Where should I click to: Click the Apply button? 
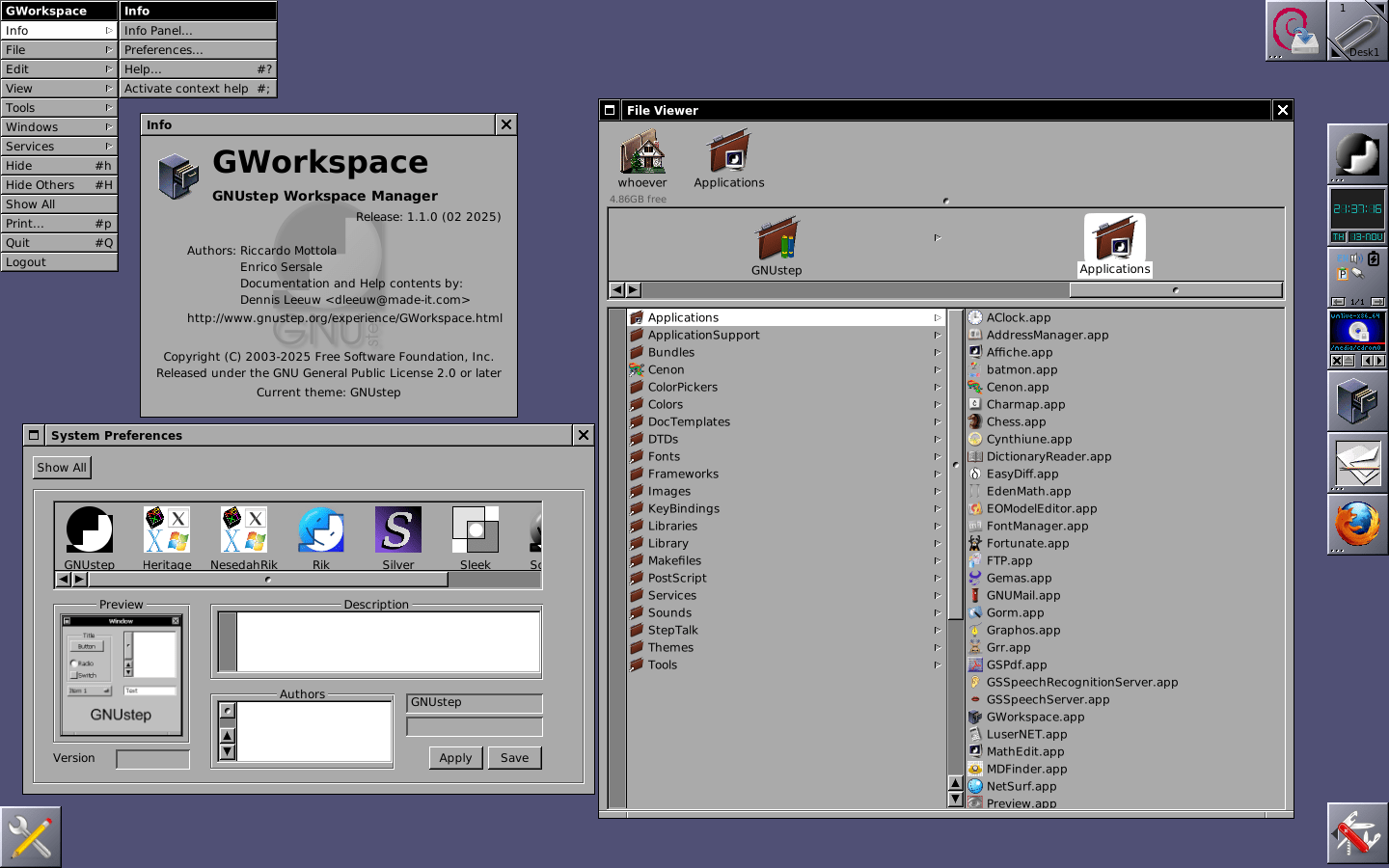455,758
